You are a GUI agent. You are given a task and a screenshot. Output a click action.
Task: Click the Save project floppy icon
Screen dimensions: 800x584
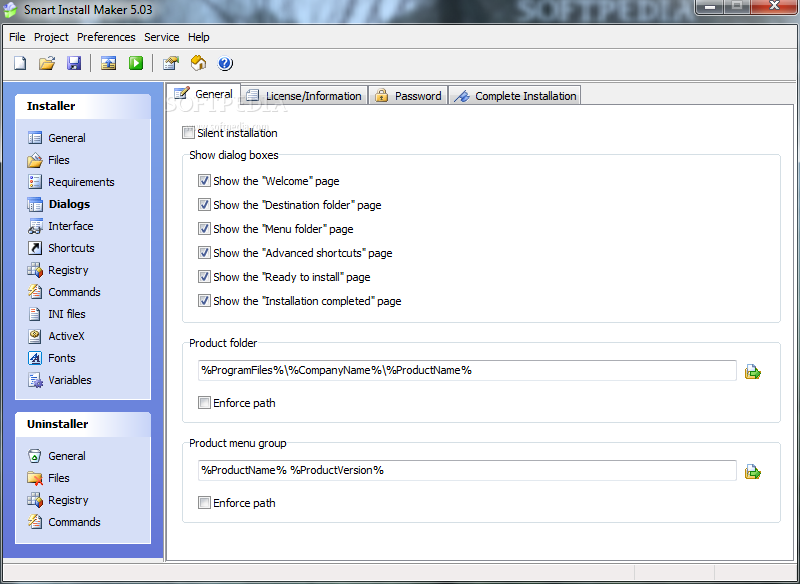point(74,63)
